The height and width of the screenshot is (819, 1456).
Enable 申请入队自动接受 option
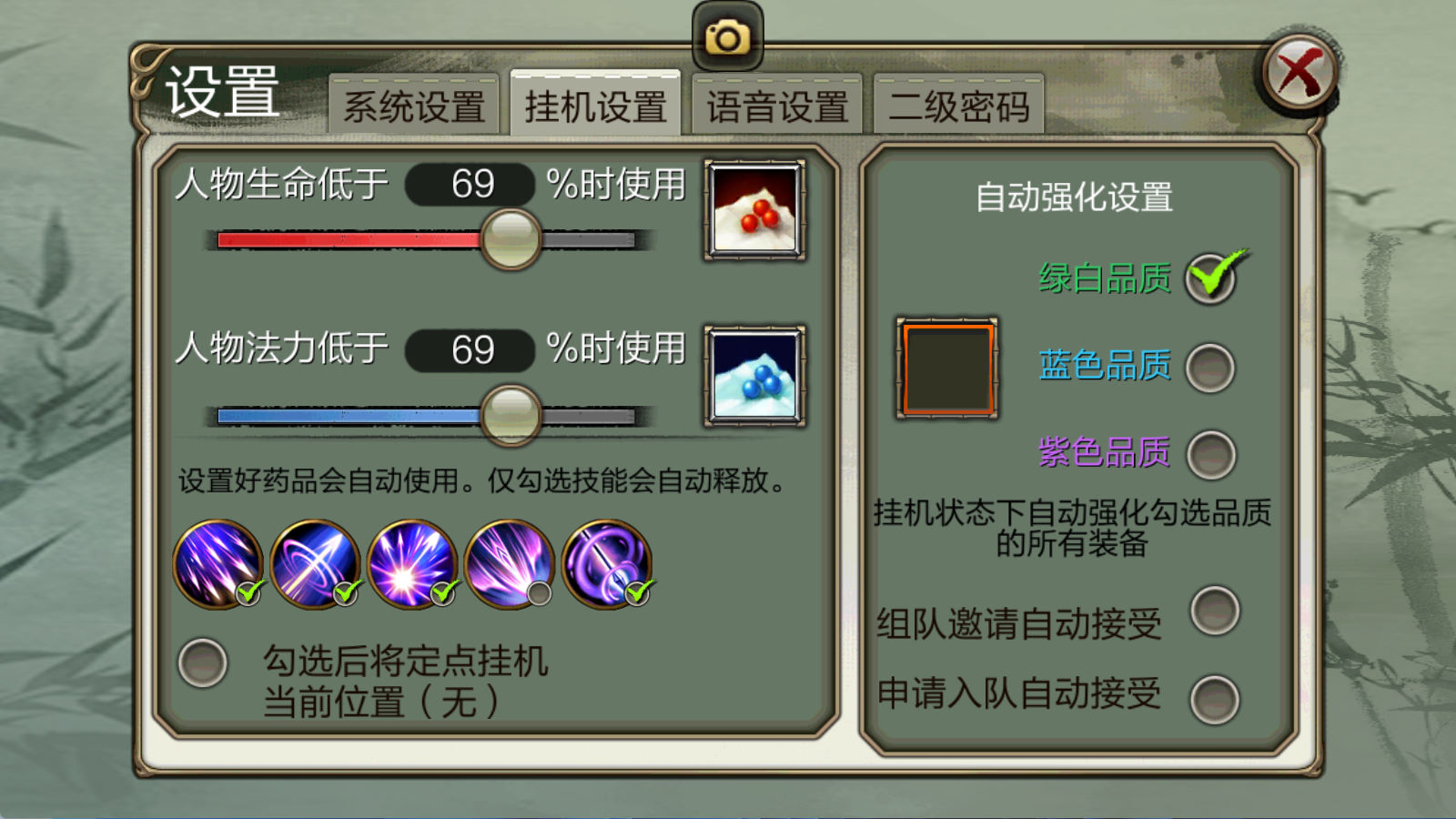pyautogui.click(x=1215, y=700)
